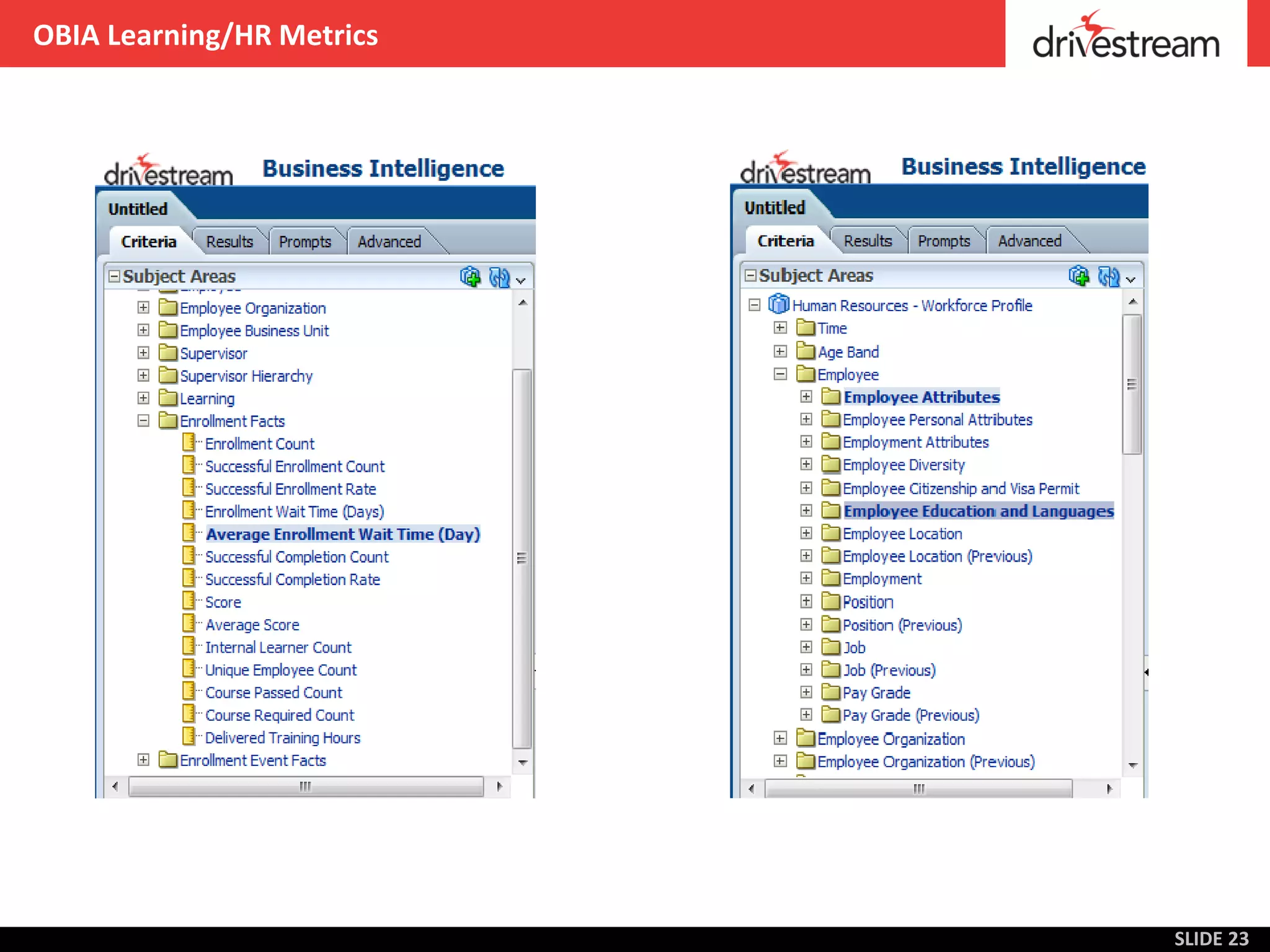Click add subject area icon in right panel
The width and height of the screenshot is (1270, 952).
(1079, 276)
